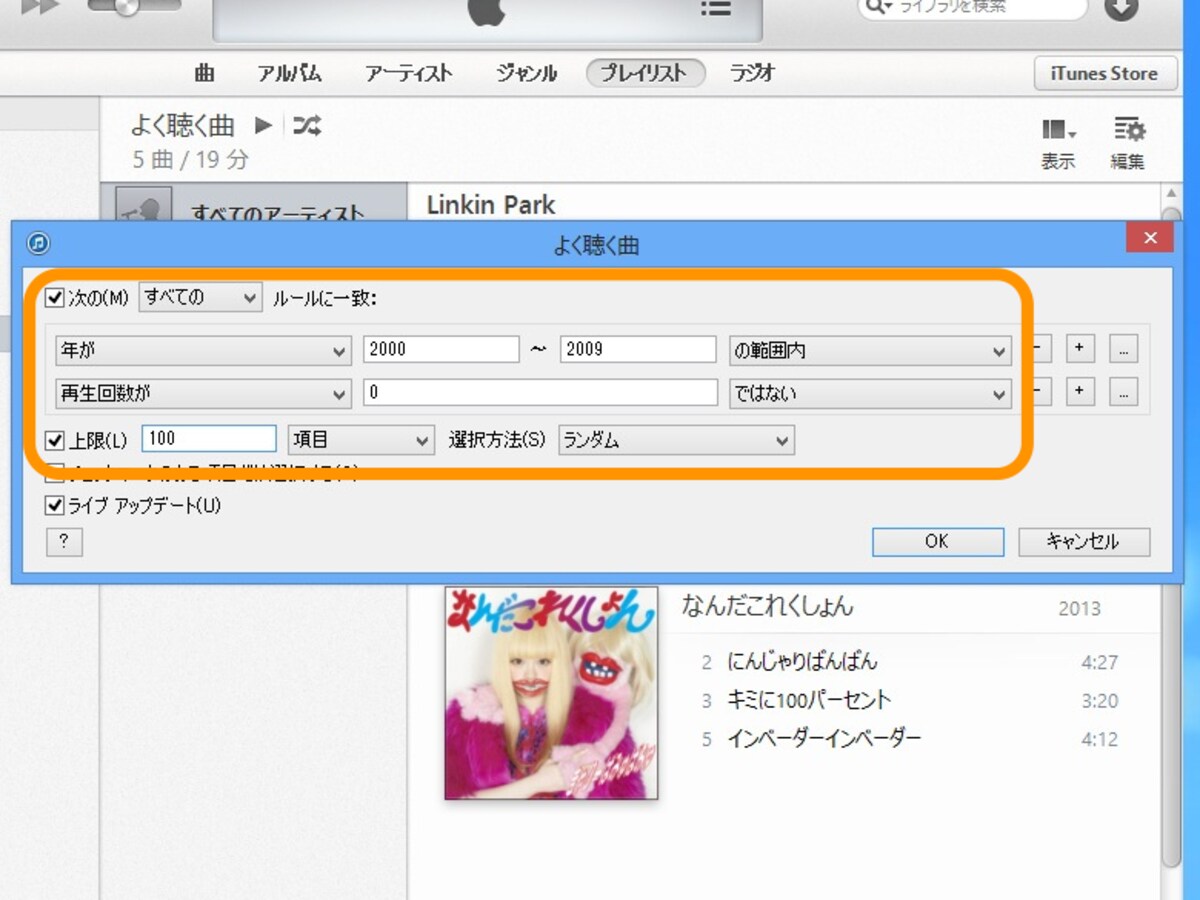This screenshot has height=900, width=1200.
Task: Click the play count value field showing 0
Action: coord(540,392)
